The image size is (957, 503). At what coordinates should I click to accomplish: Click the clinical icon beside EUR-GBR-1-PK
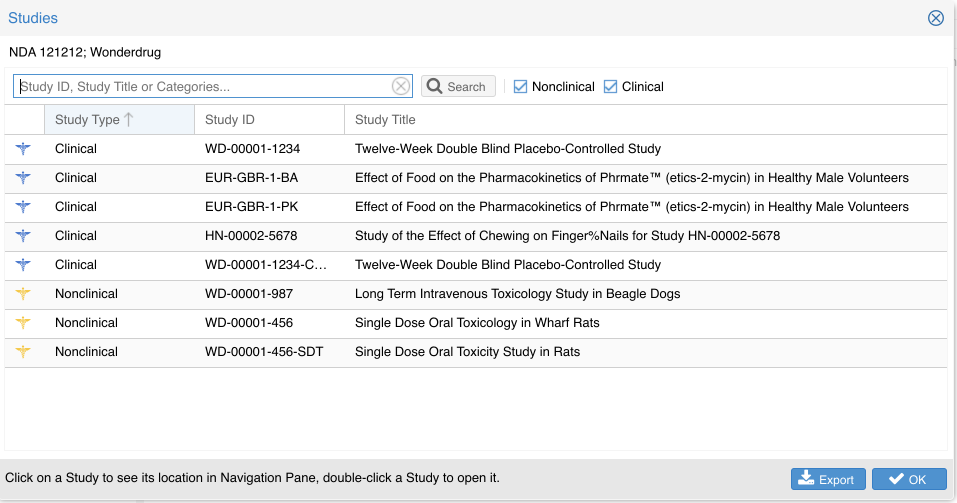tap(24, 207)
